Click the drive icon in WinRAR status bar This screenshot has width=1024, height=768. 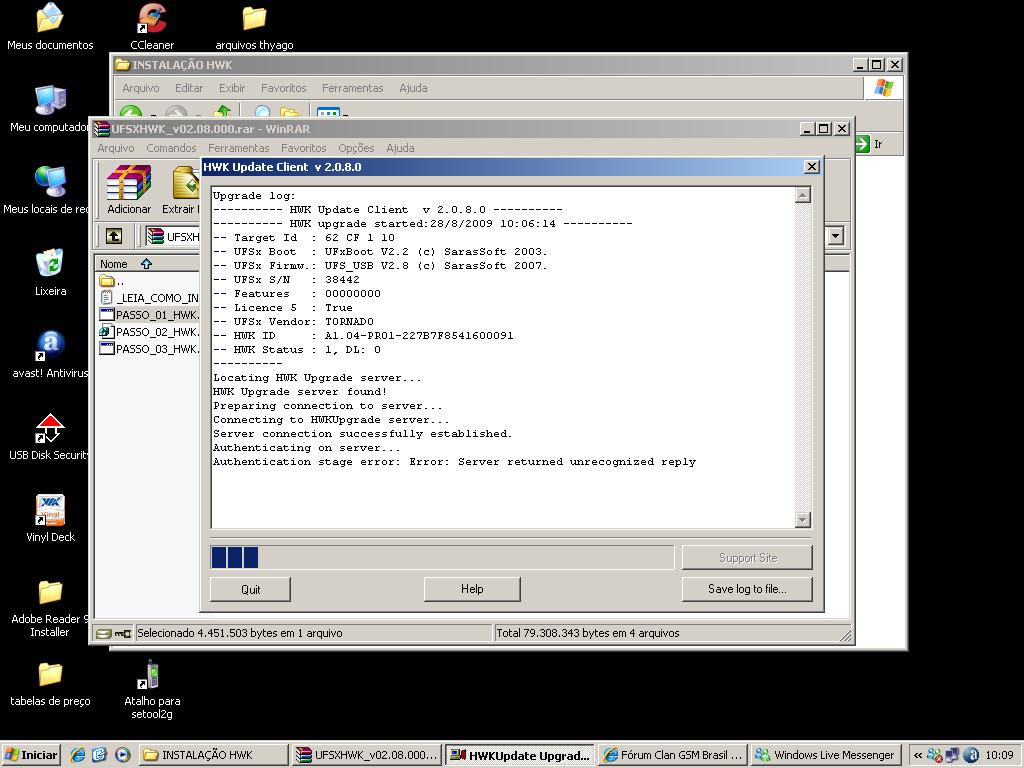point(103,633)
